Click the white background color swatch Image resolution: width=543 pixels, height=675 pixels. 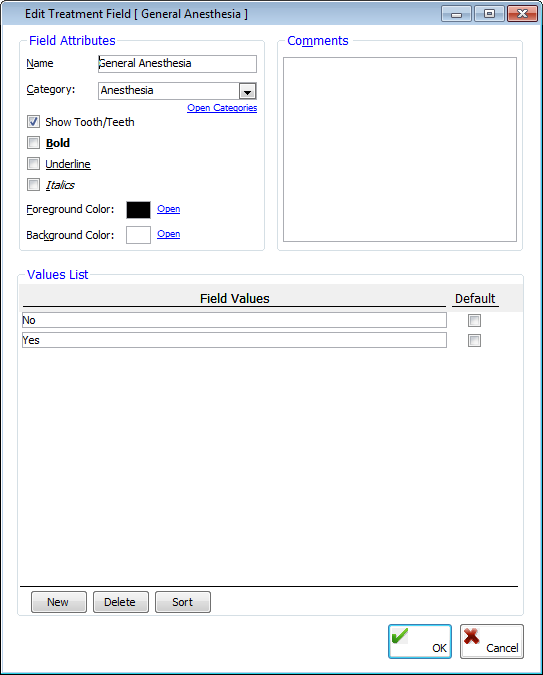tap(138, 235)
